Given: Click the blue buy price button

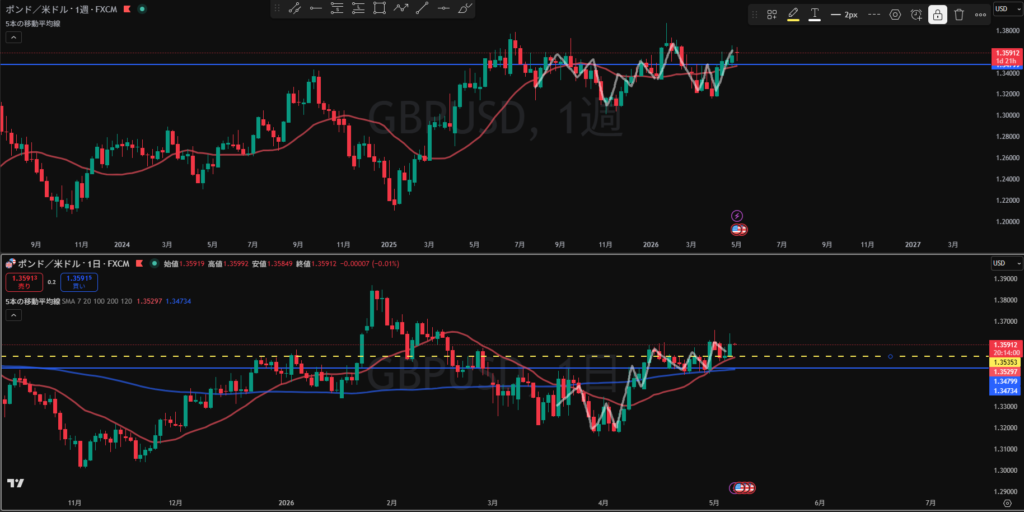Looking at the screenshot, I should (x=78, y=282).
